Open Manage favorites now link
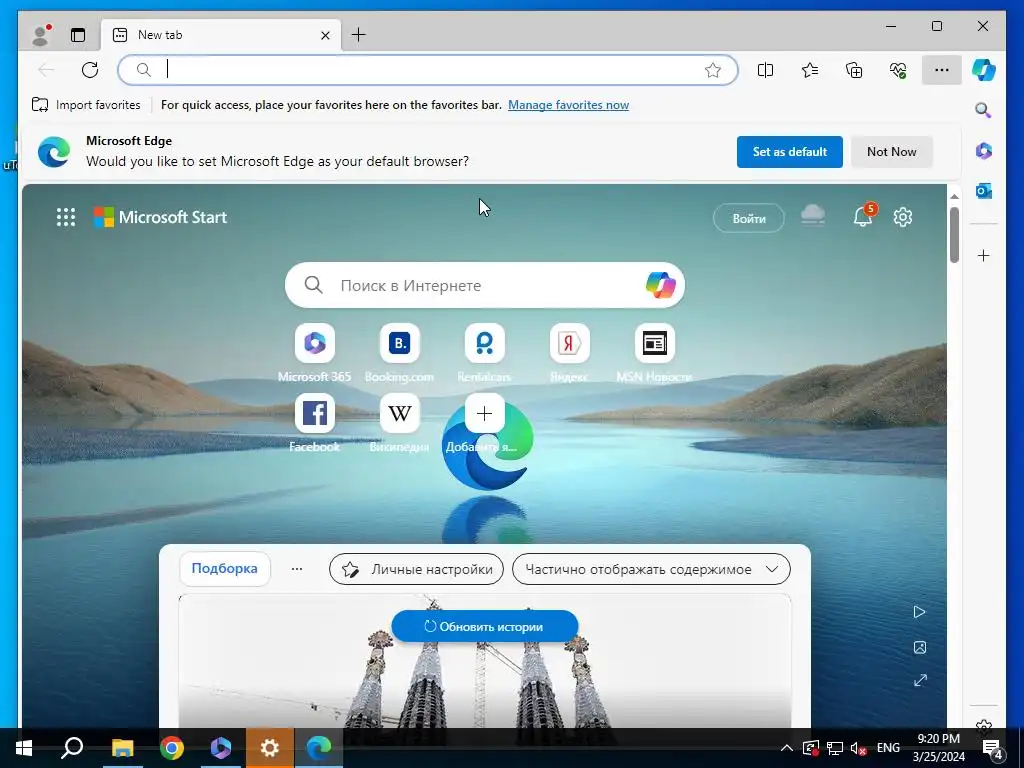 [x=568, y=104]
